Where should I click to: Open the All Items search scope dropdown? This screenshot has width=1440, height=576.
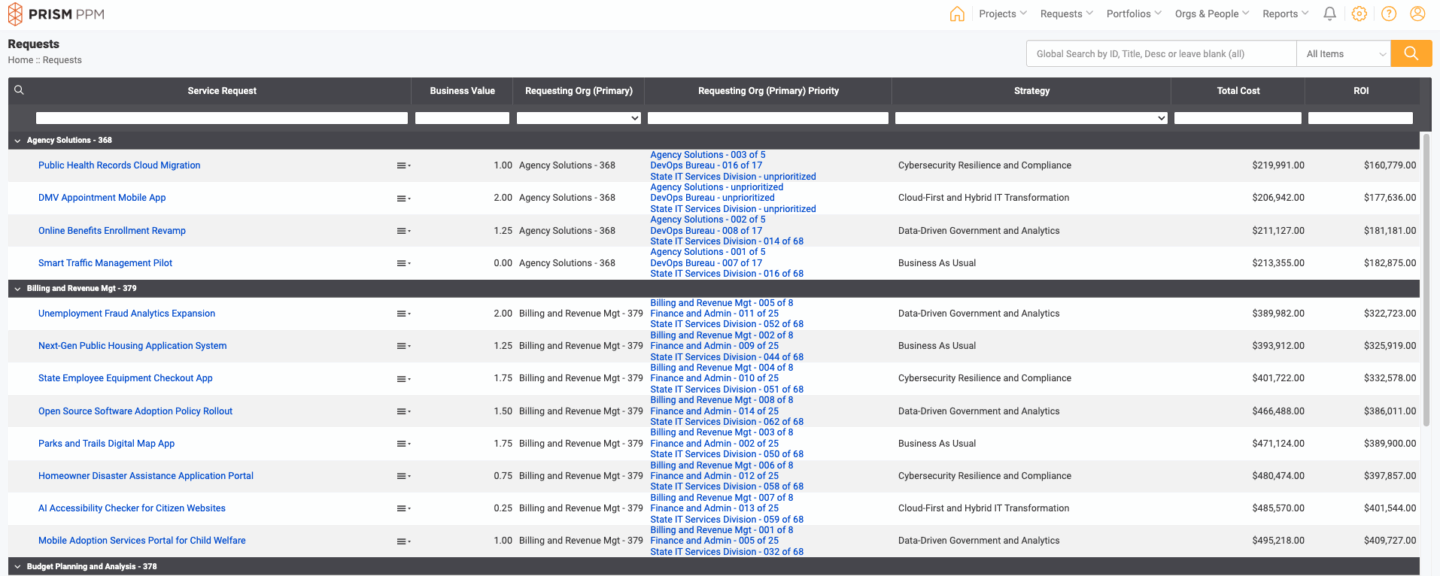pyautogui.click(x=1342, y=54)
